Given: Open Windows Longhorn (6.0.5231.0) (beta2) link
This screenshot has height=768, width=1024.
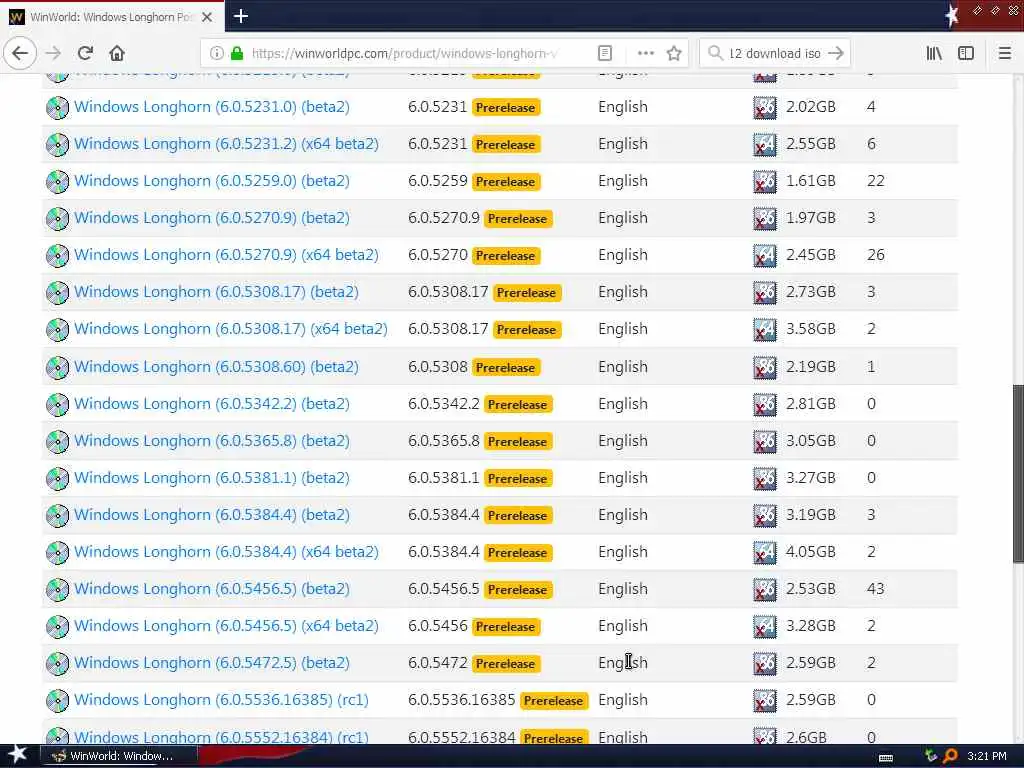Looking at the screenshot, I should click(x=212, y=107).
